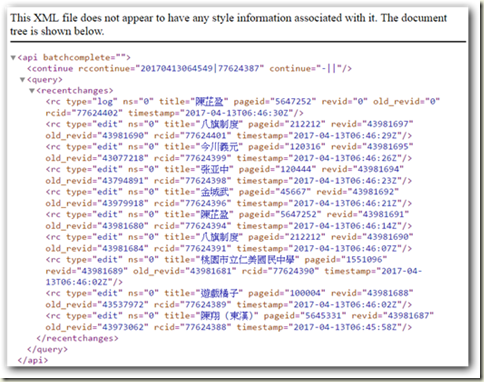Select old_revid value 43979918
This screenshot has height=382, width=484.
point(123,203)
